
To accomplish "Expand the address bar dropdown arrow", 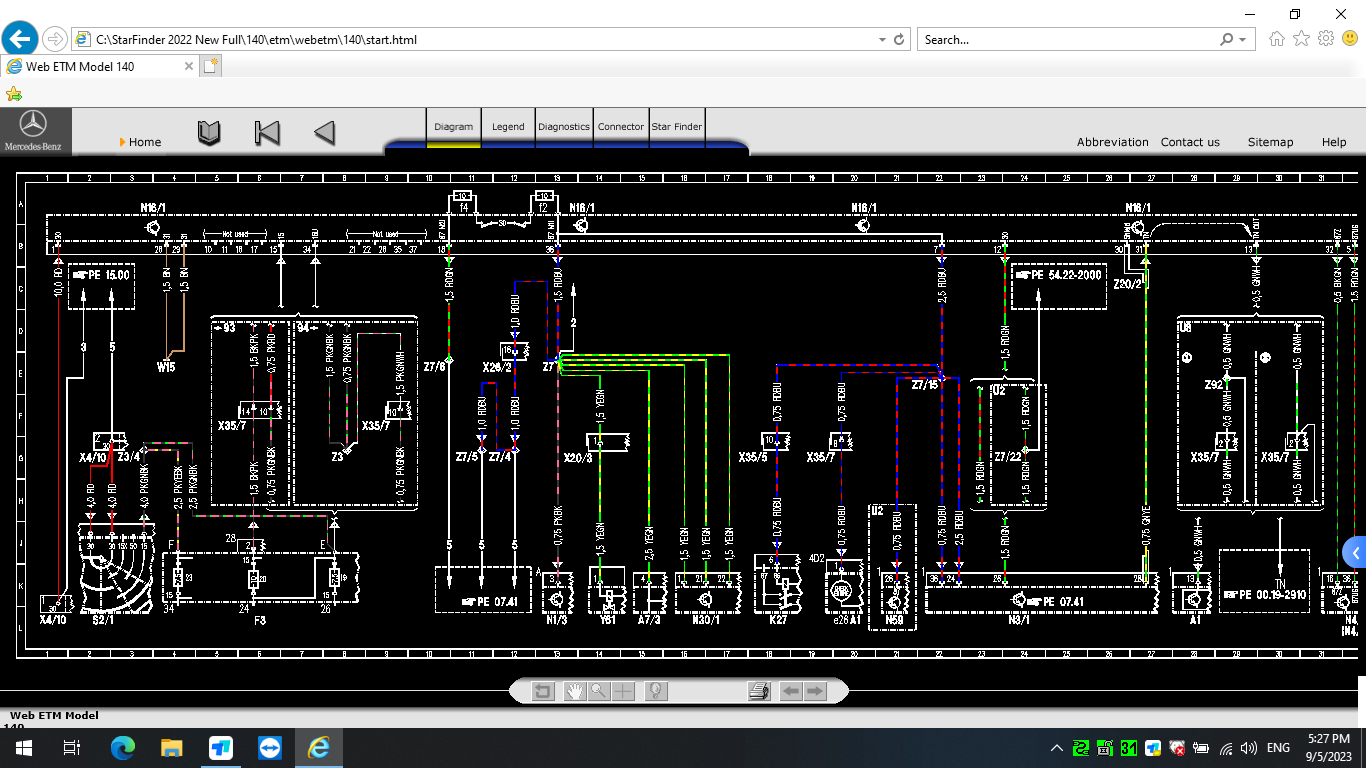I will (x=882, y=40).
